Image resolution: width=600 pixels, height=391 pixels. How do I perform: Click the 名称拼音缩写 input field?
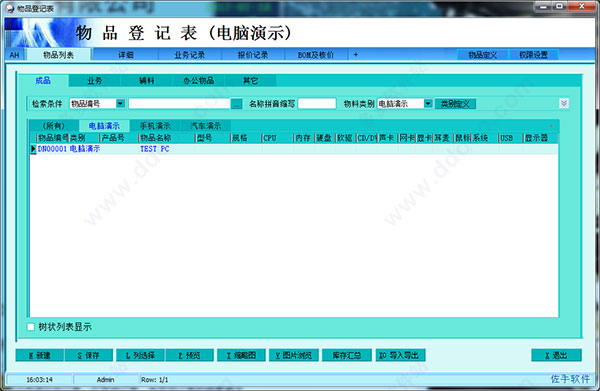(x=317, y=104)
